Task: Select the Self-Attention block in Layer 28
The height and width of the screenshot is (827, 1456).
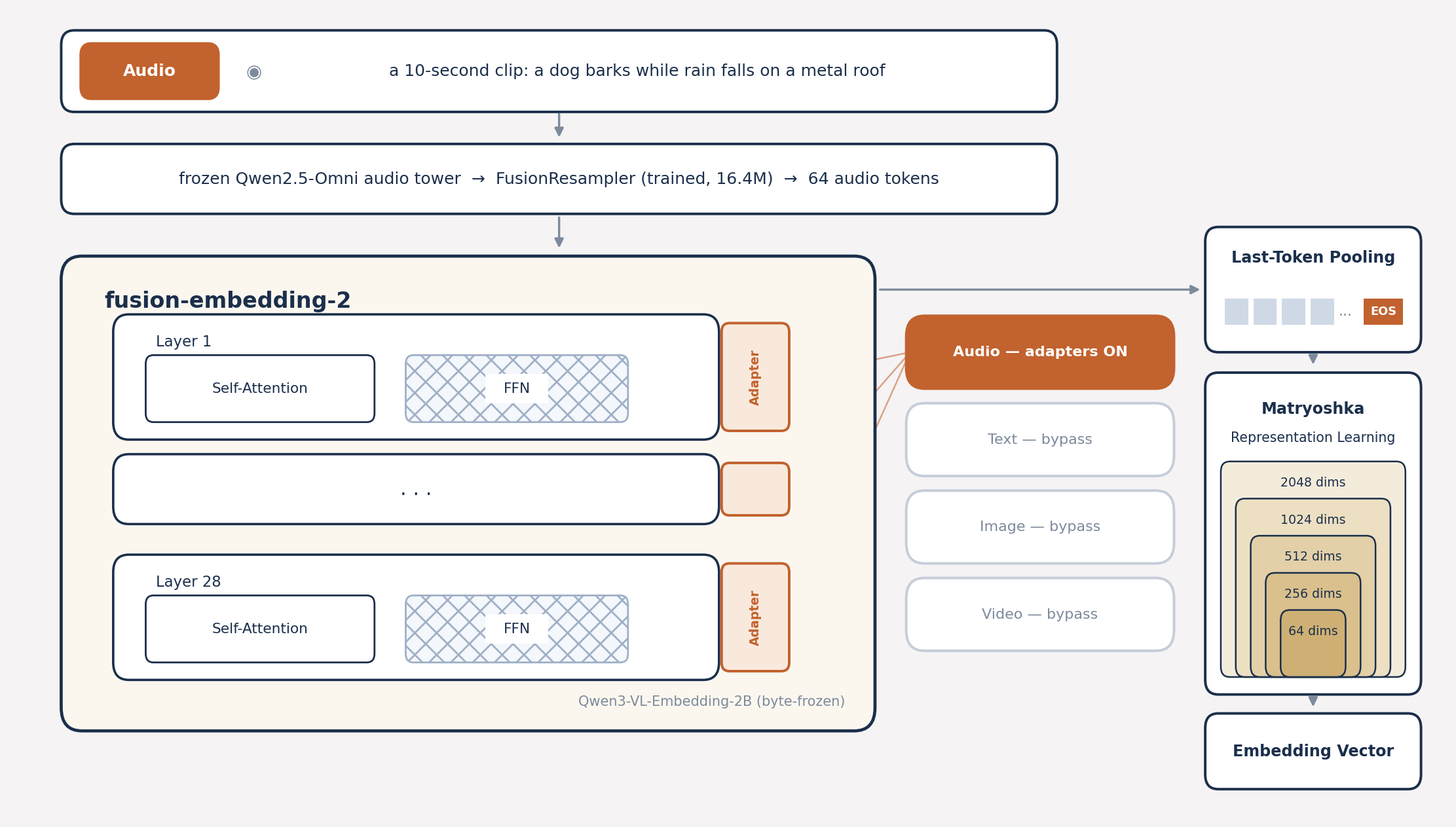Action: point(260,629)
